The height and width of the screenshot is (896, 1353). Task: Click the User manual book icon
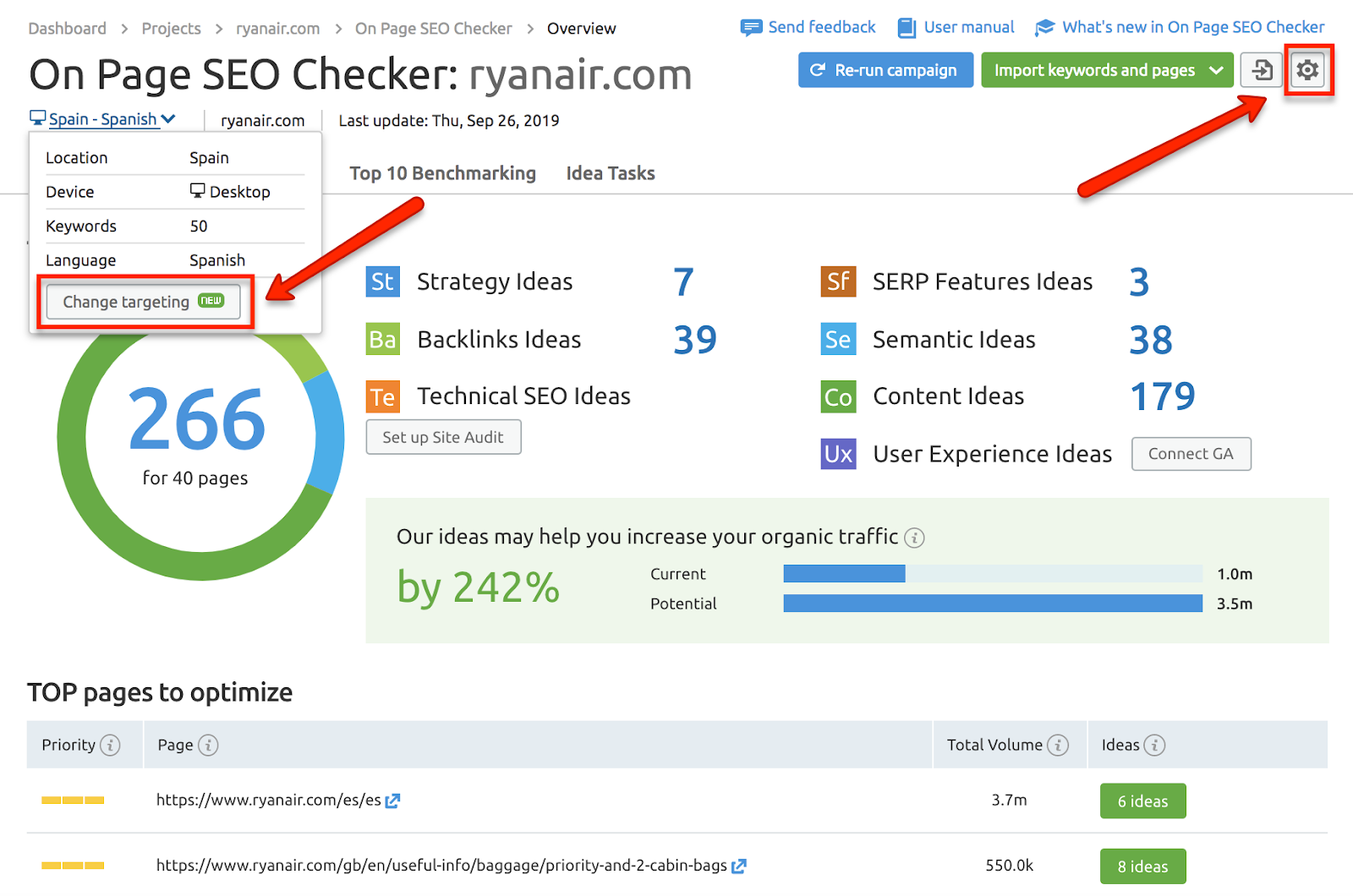907,28
